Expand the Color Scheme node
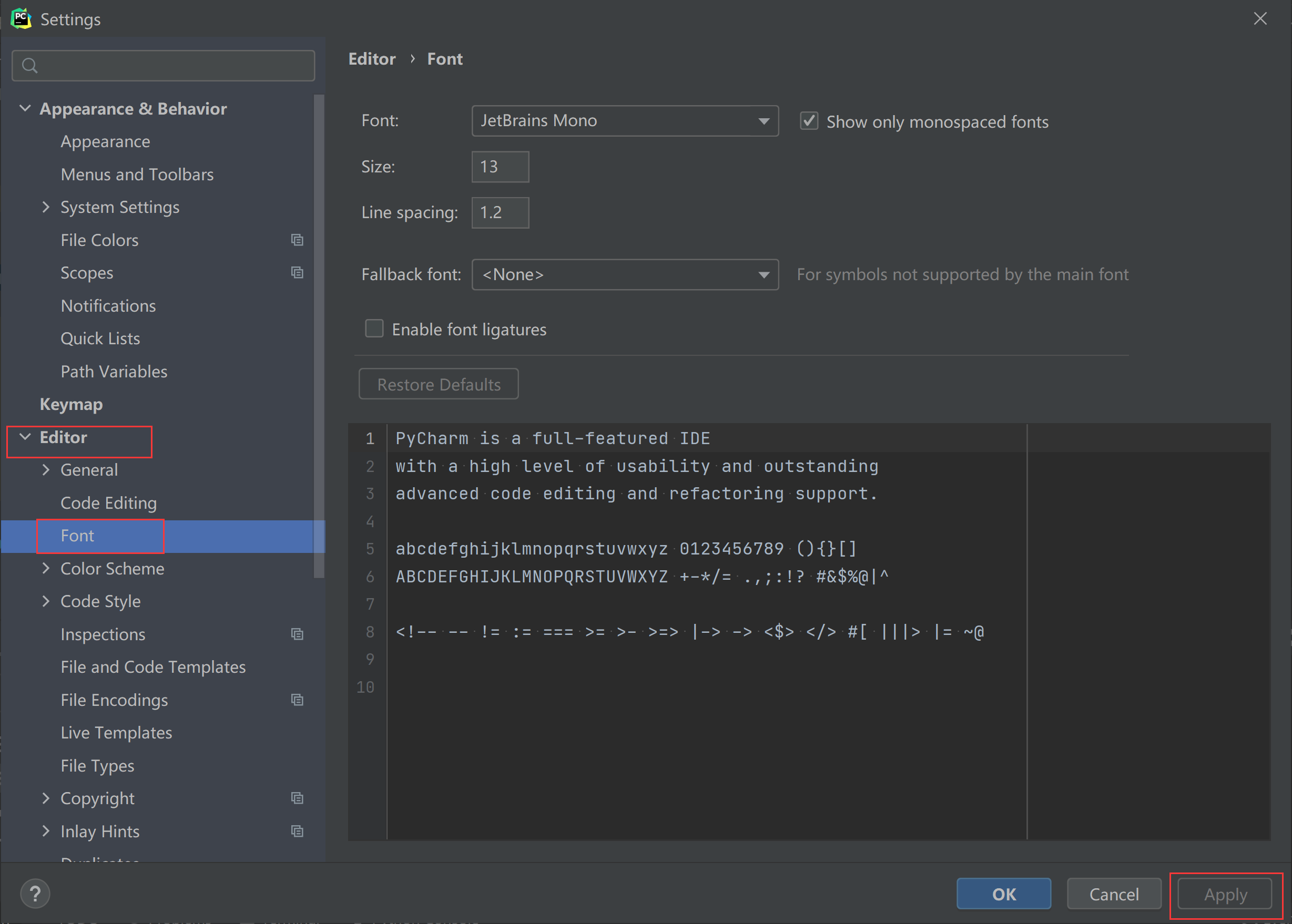 [46, 568]
